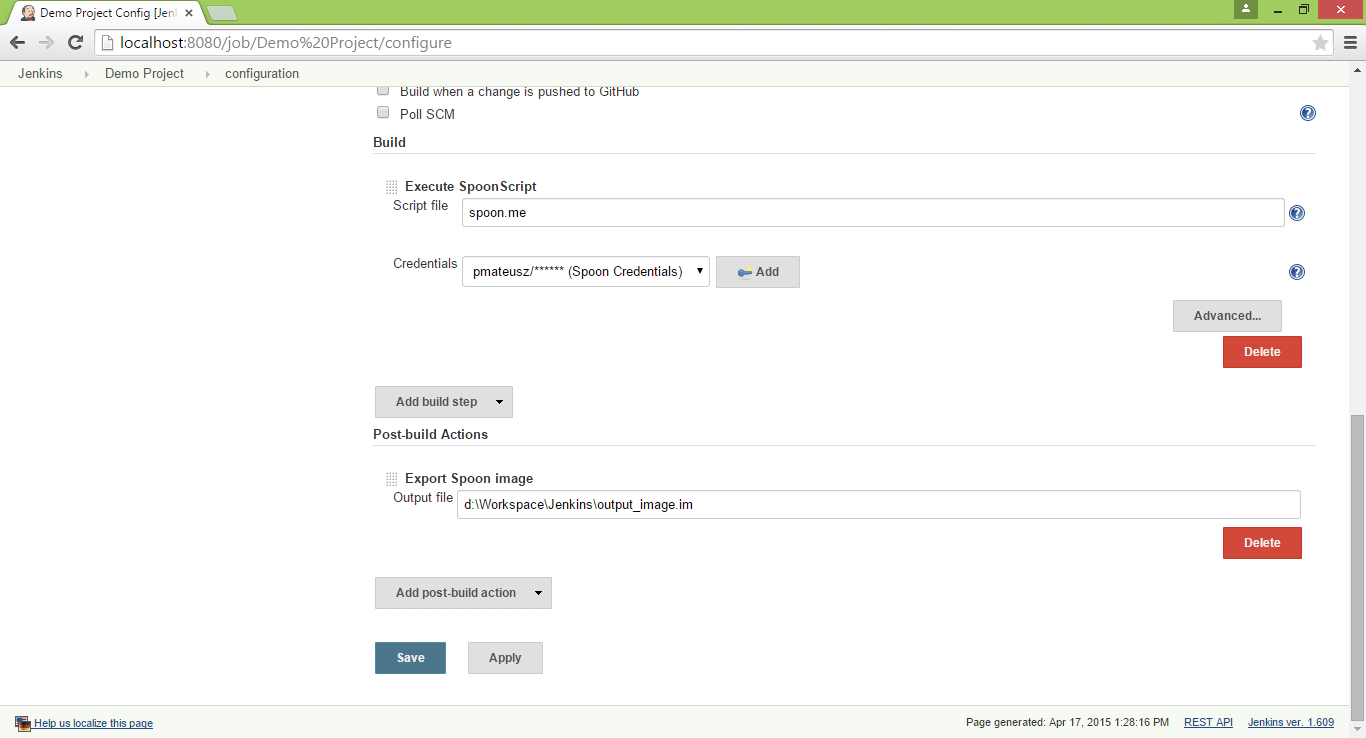The image size is (1366, 738).
Task: Click the Page generated timestamp text
Action: [x=1067, y=722]
